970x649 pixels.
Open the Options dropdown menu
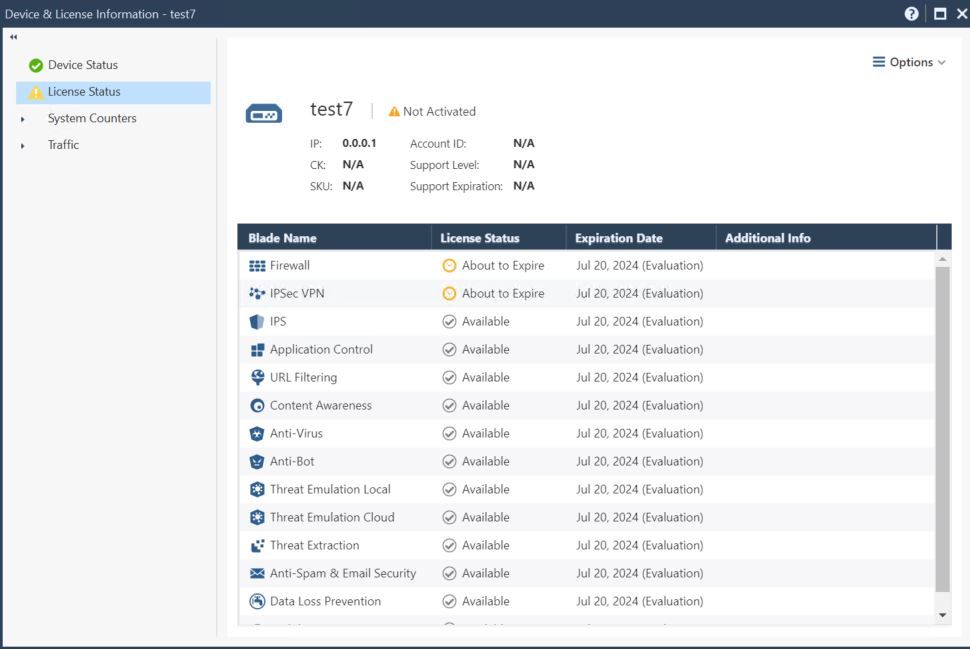pyautogui.click(x=909, y=61)
